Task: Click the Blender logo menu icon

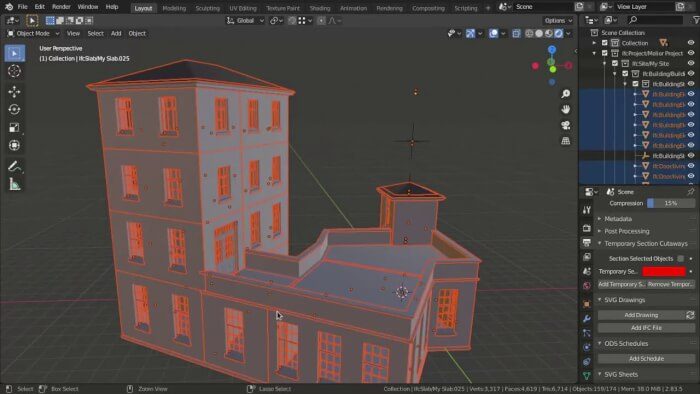Action: (9, 7)
